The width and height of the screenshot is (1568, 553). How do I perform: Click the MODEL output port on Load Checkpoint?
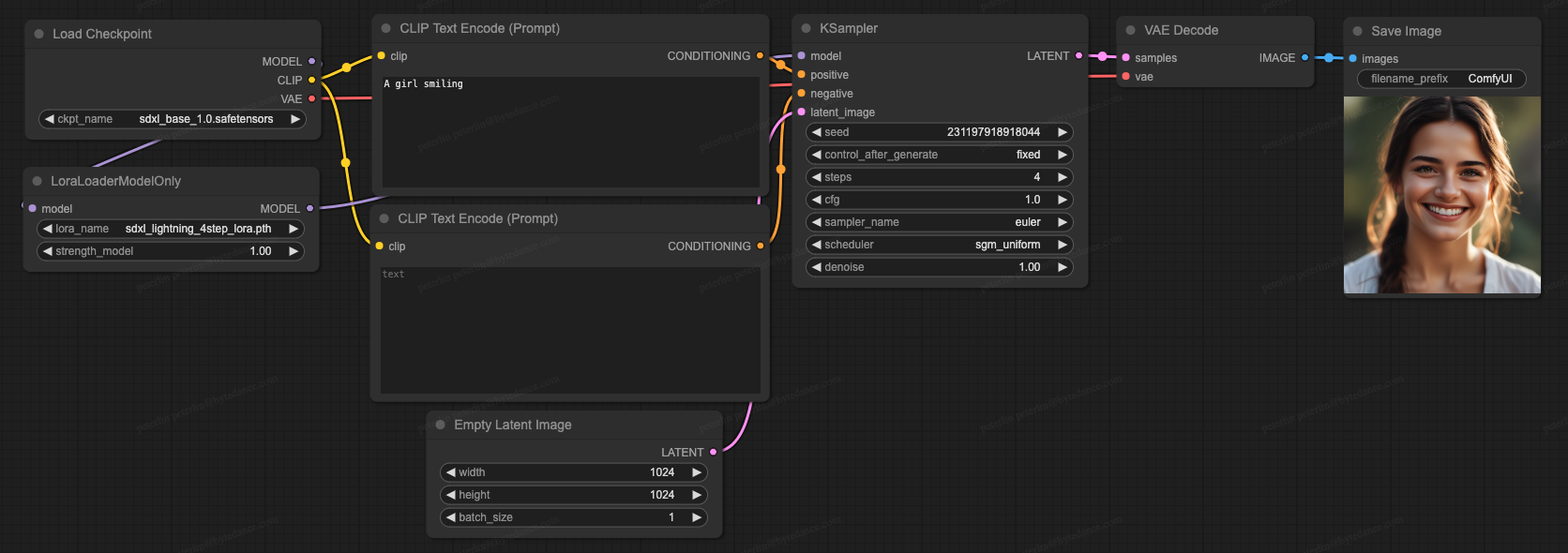pyautogui.click(x=312, y=62)
